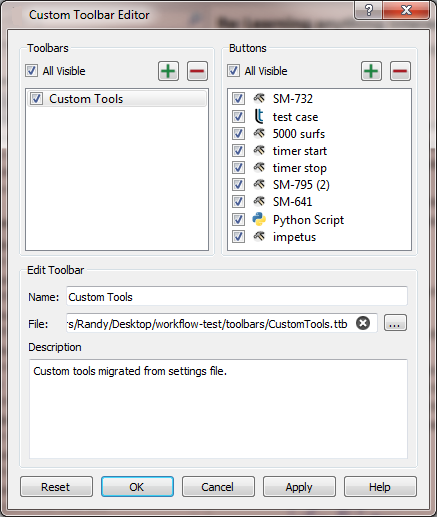Viewport: 437px width, 517px height.
Task: Add a new toolbar with green plus
Action: pos(168,71)
